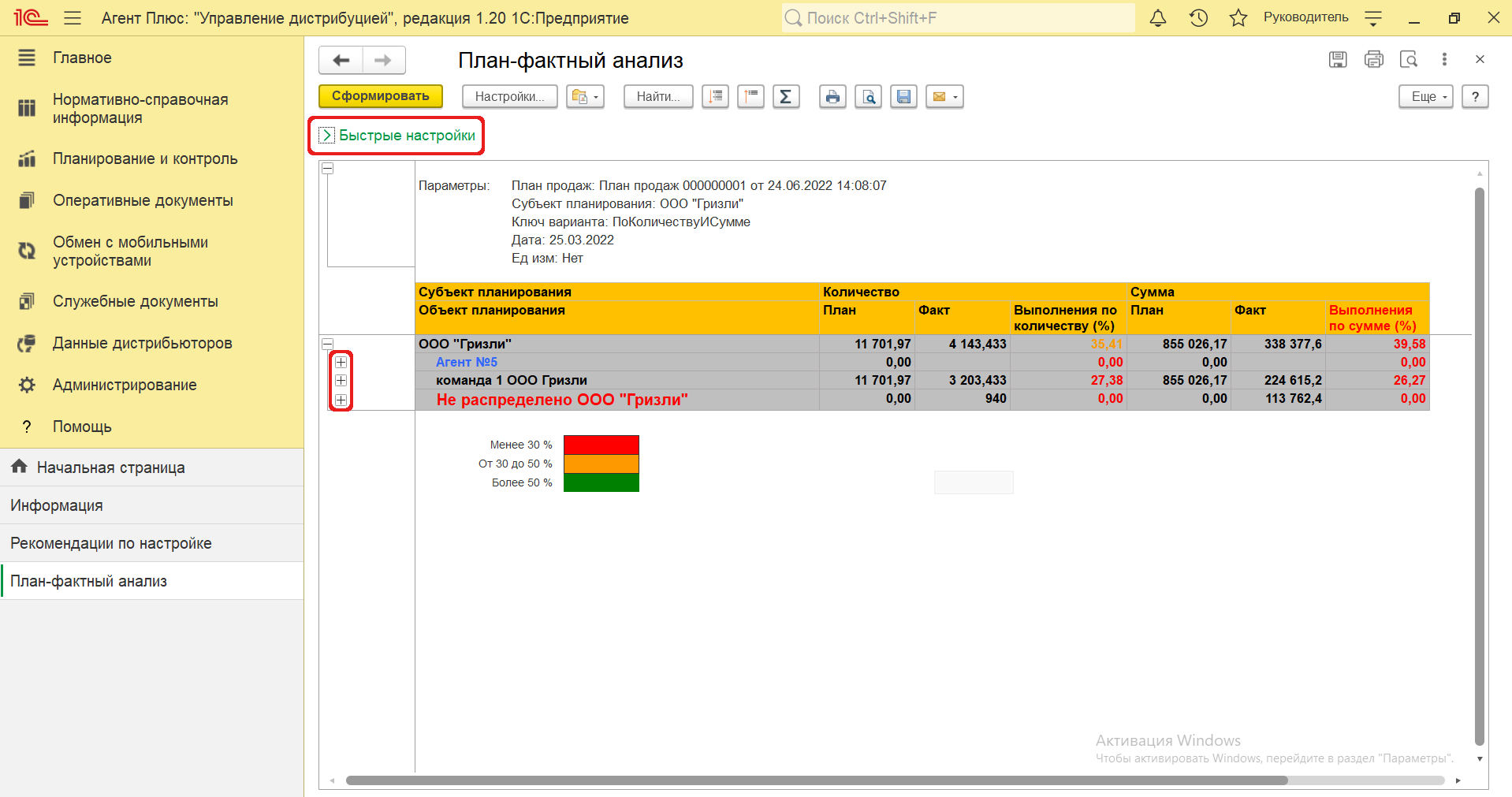Click the global search field
Viewport: 1512px width, 797px height.
coord(958,17)
